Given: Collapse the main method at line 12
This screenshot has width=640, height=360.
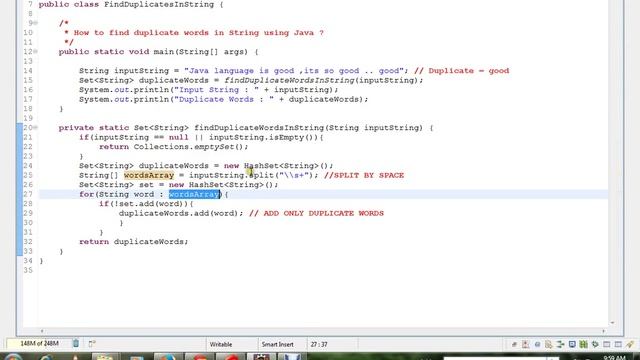Looking at the screenshot, I should click(36, 52).
